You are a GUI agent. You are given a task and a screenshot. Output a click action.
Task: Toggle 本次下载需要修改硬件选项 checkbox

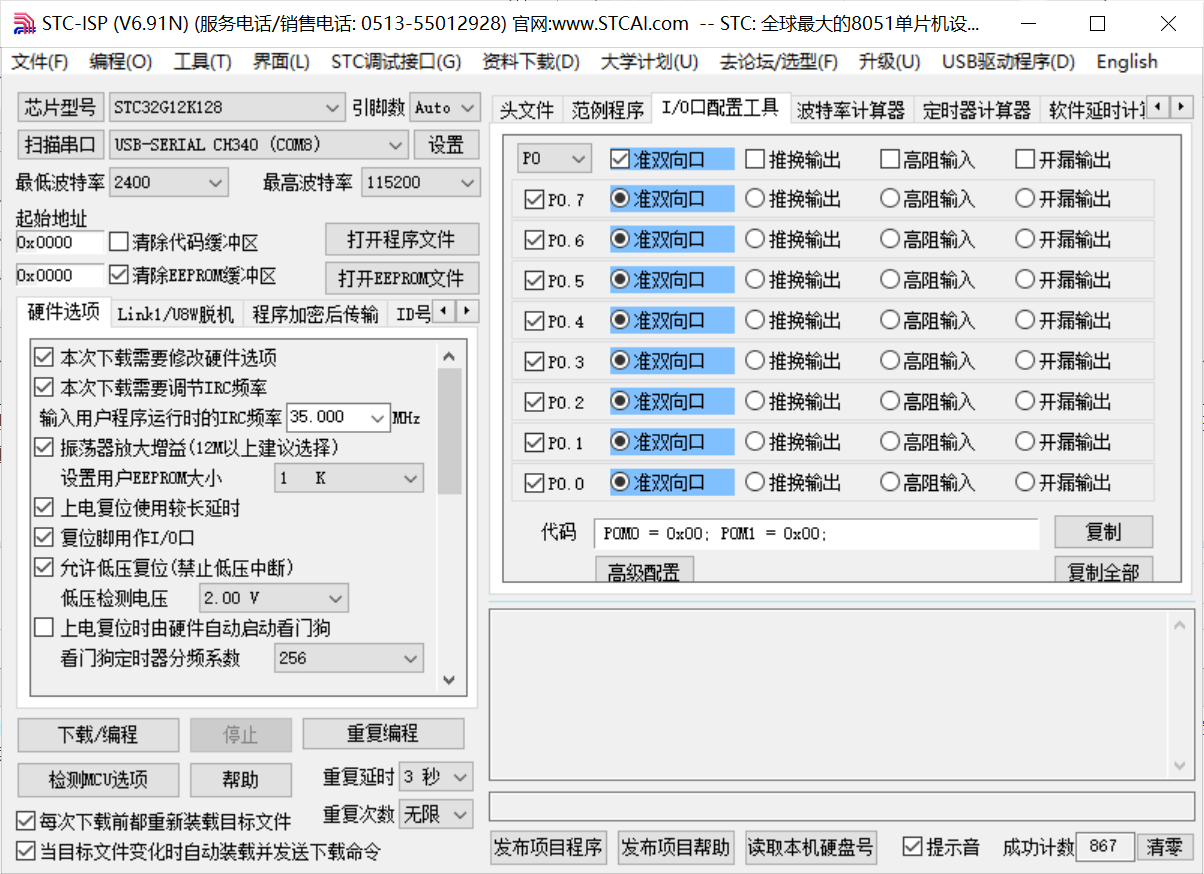(x=44, y=357)
